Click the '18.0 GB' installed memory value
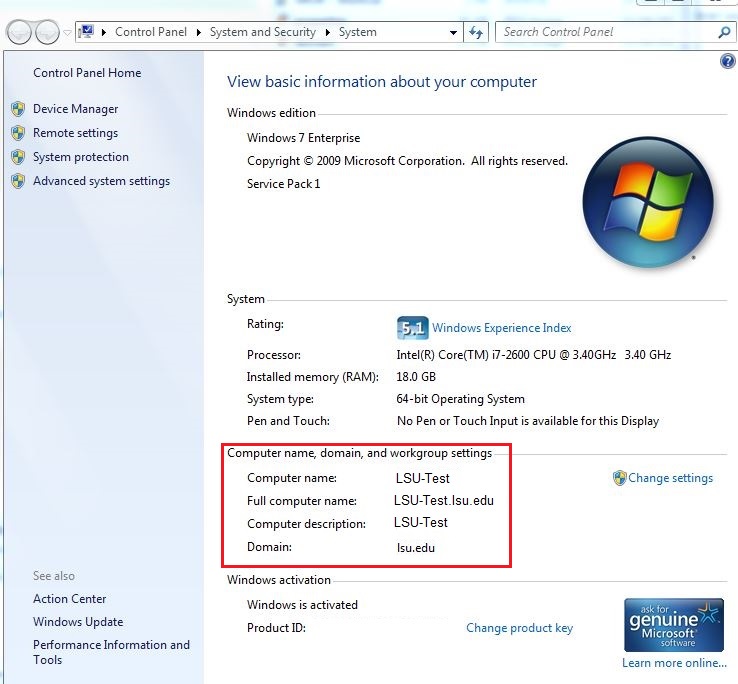 (x=416, y=377)
